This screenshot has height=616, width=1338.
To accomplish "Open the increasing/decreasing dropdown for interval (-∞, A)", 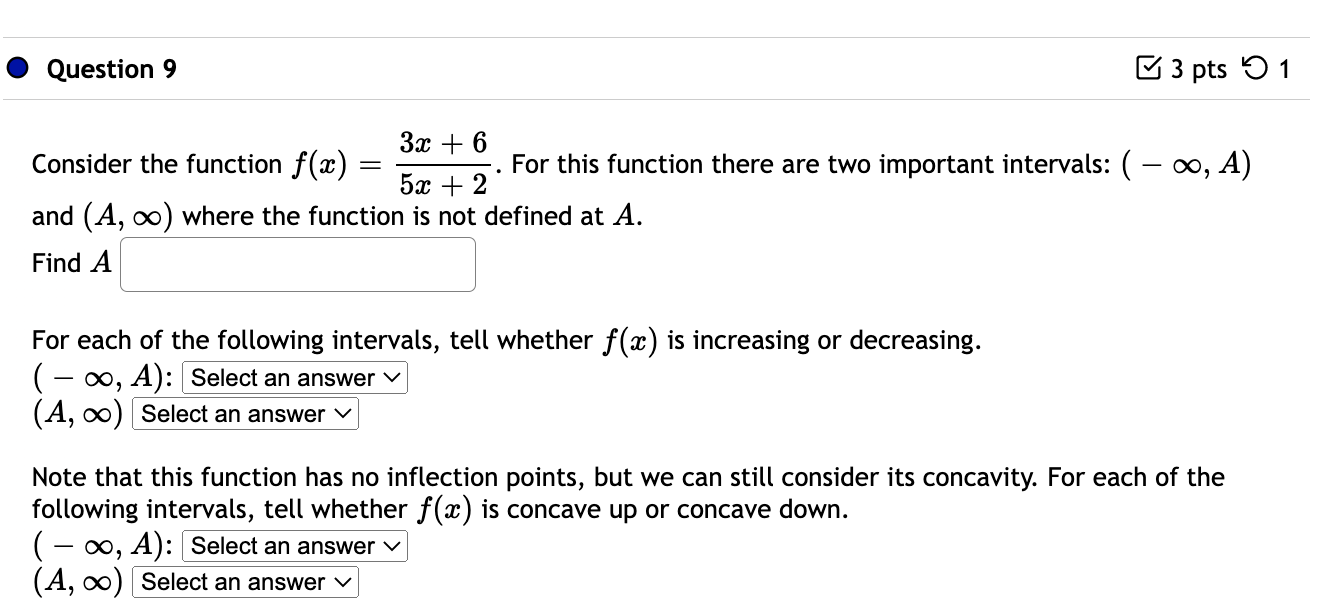I will [x=293, y=377].
